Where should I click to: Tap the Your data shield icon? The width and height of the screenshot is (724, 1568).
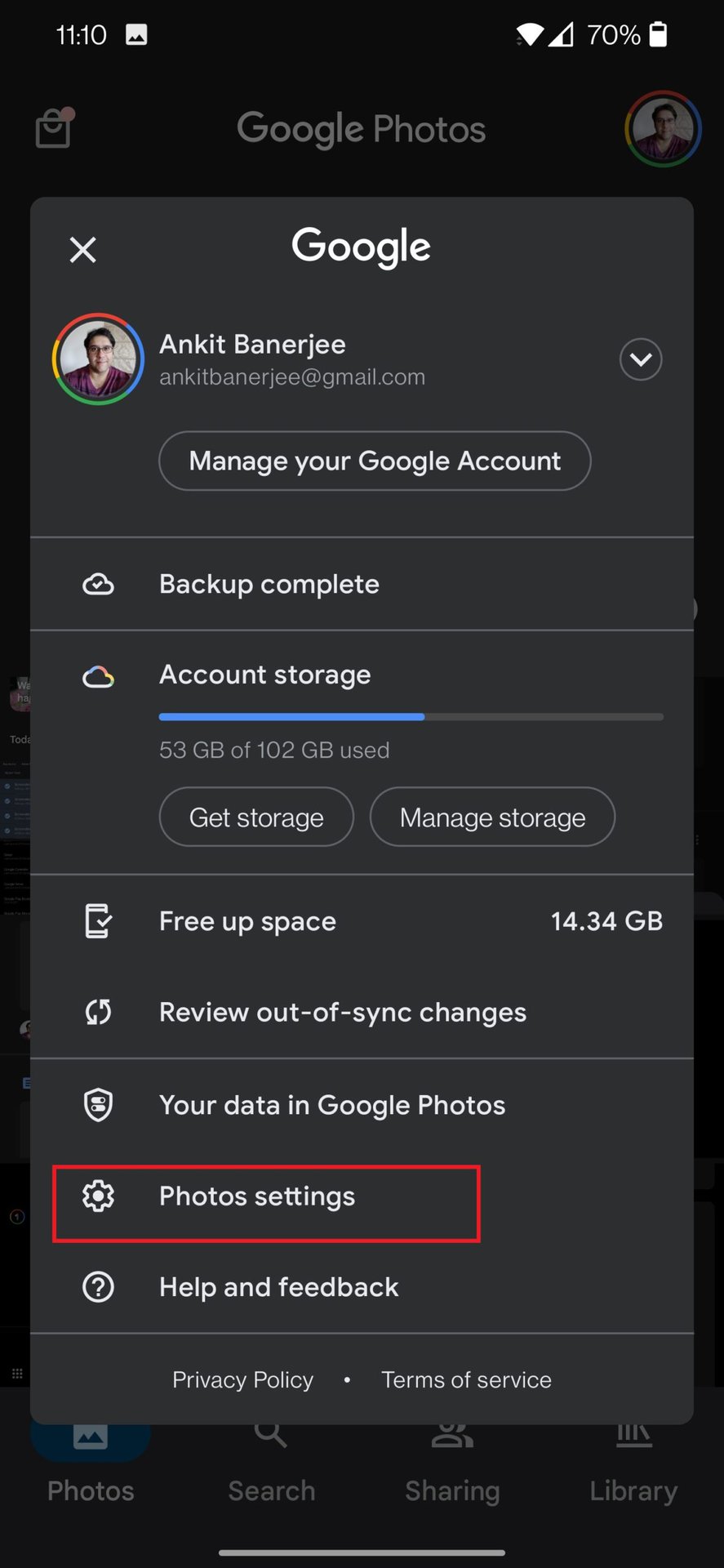[x=98, y=1105]
